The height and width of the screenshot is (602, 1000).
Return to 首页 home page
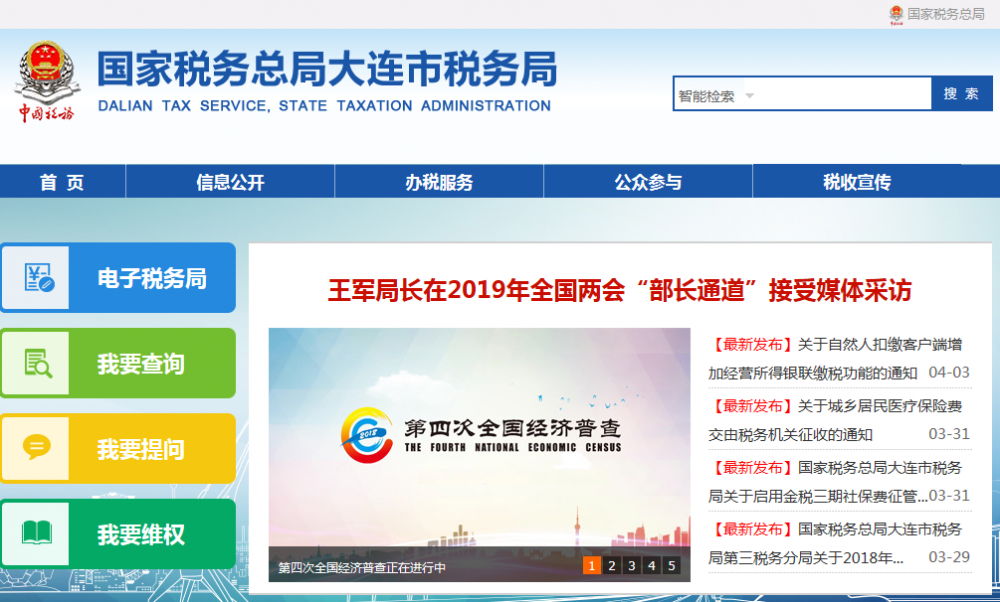[62, 181]
